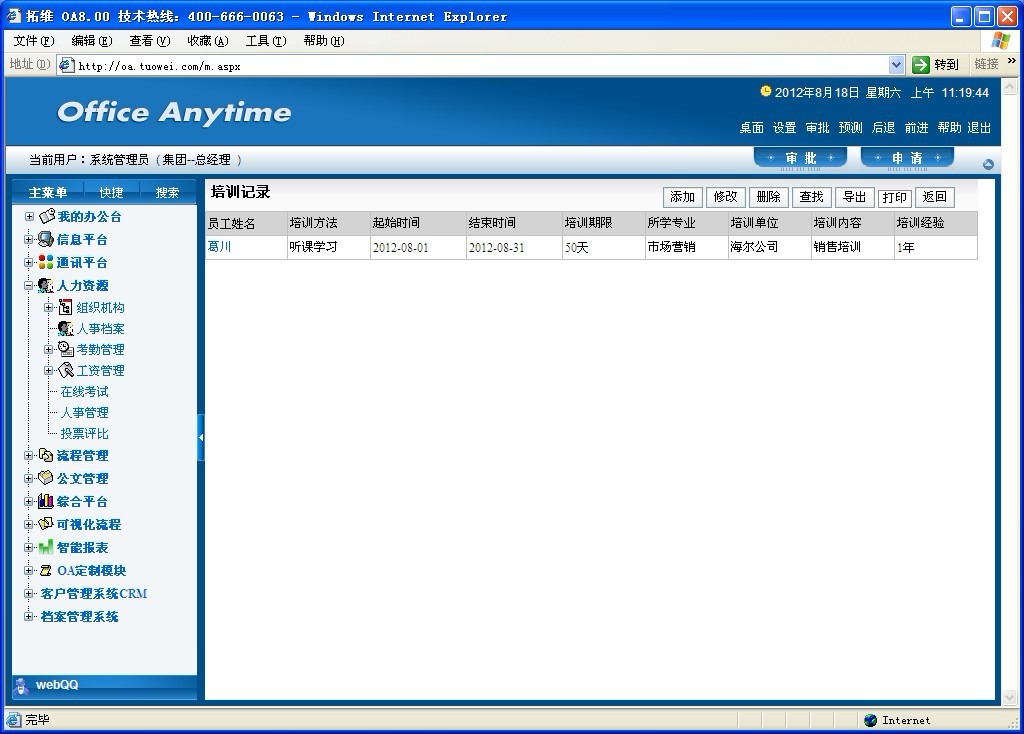
Task: Select 人事管理 in the tree
Action: point(84,412)
